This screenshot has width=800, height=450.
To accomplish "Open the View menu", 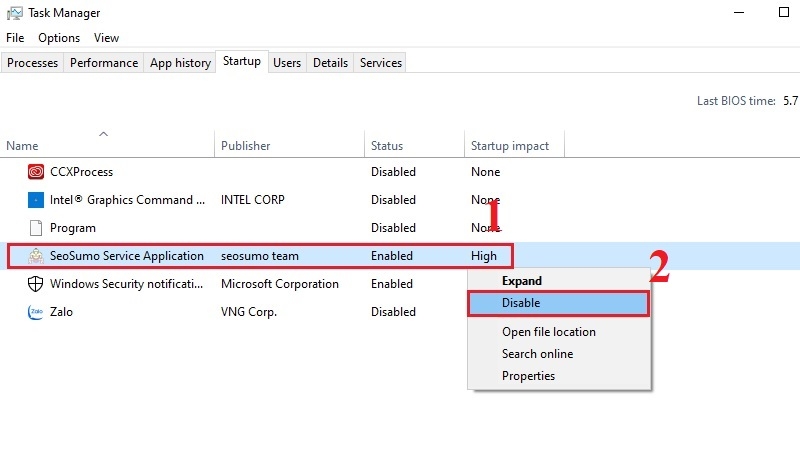I will (x=106, y=38).
